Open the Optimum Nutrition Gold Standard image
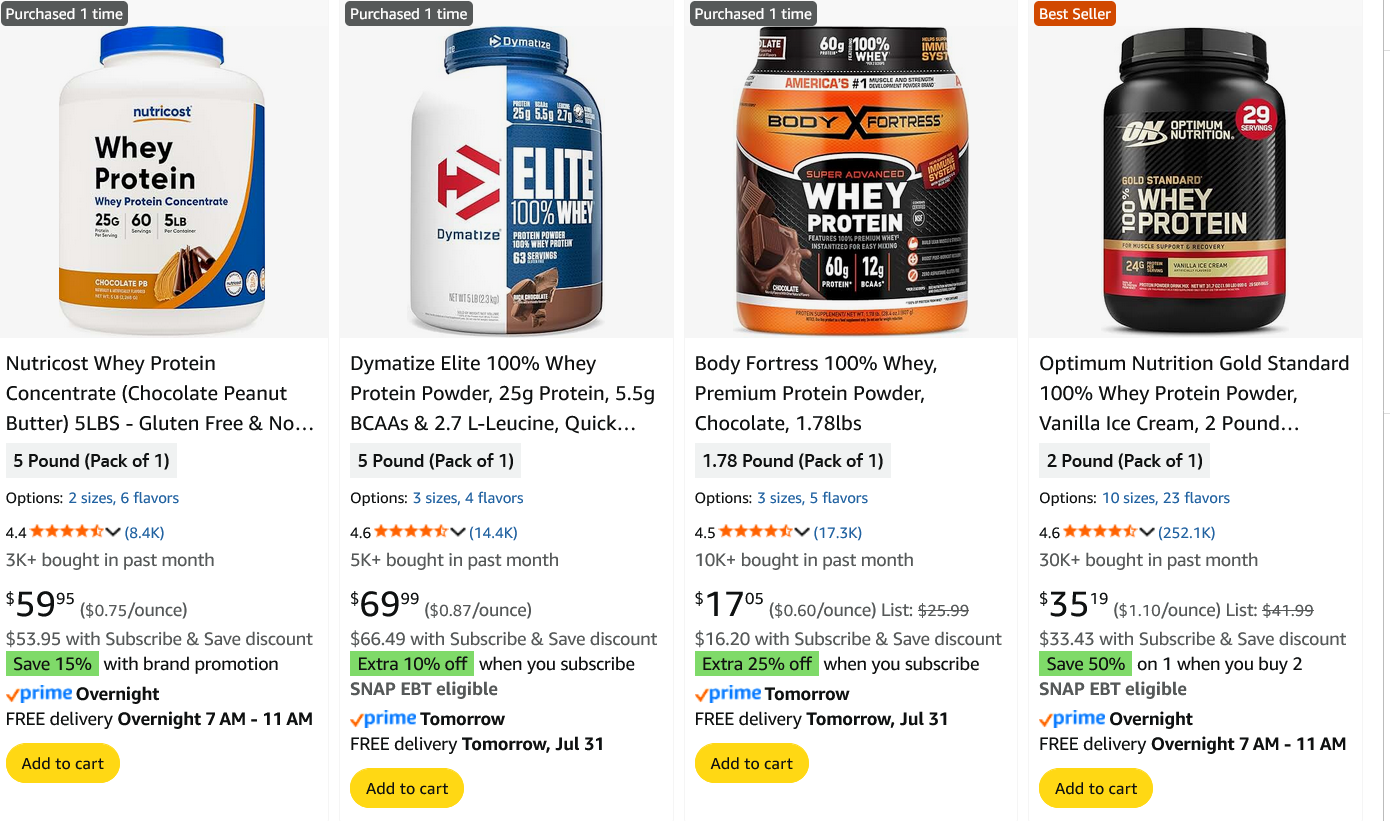Viewport: 1390px width, 821px height. 1195,181
